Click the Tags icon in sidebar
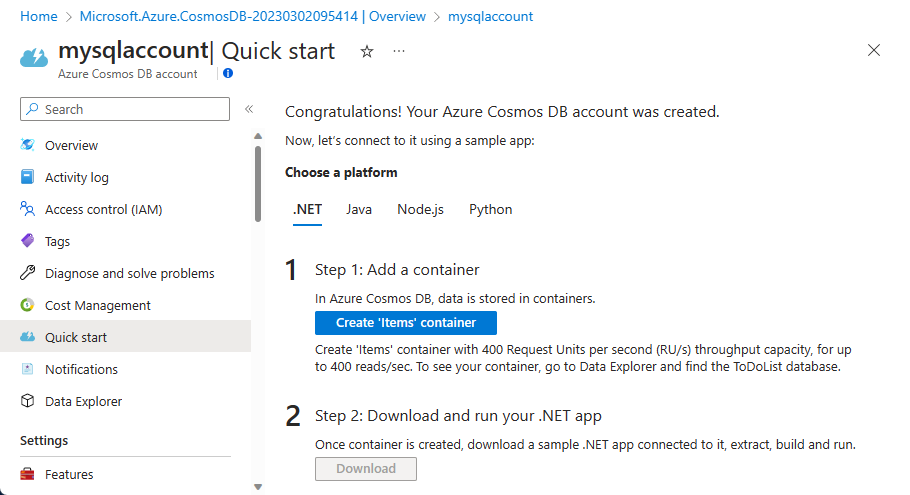 28,241
